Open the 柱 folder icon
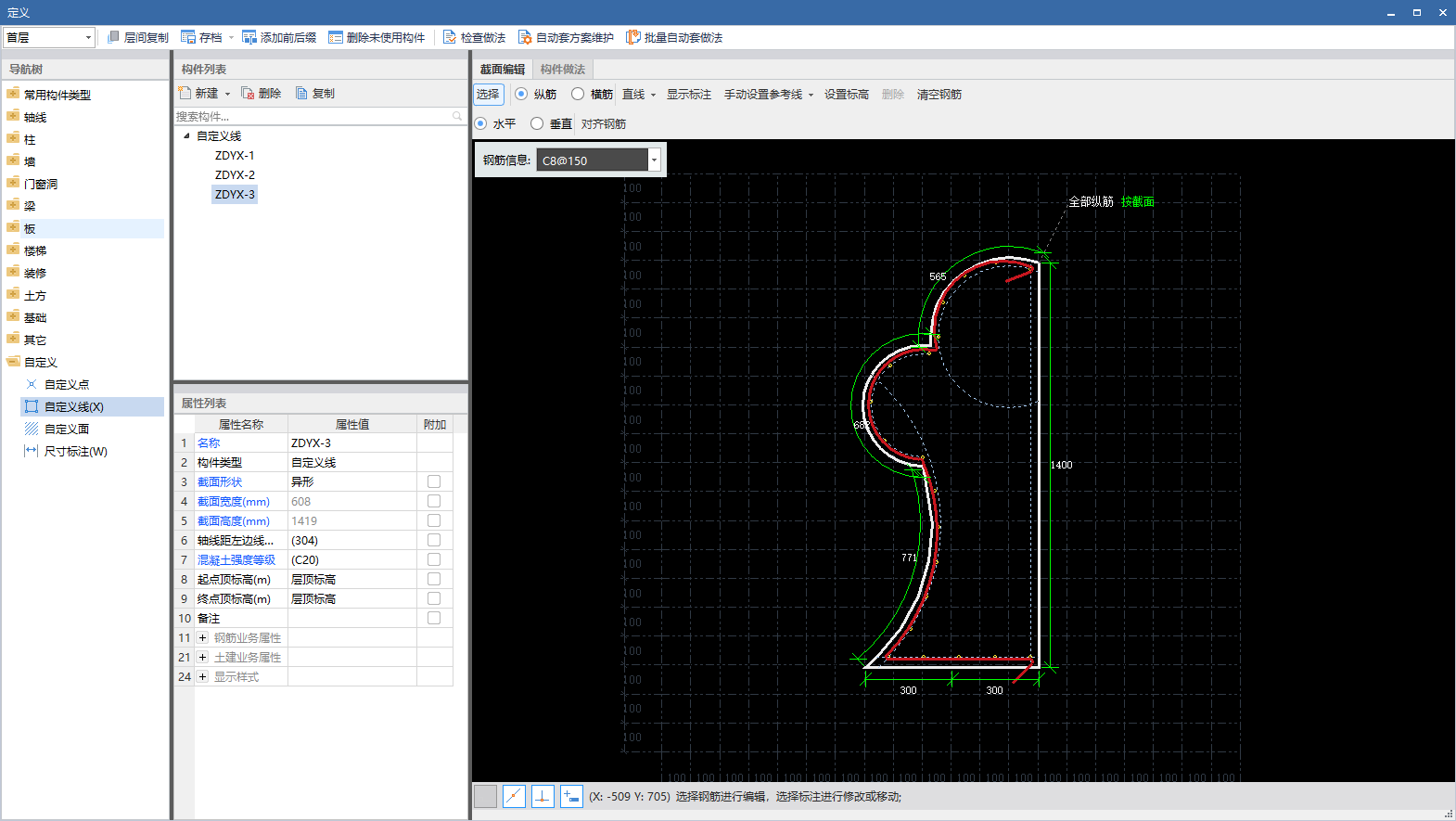This screenshot has width=1456, height=821. click(x=13, y=139)
